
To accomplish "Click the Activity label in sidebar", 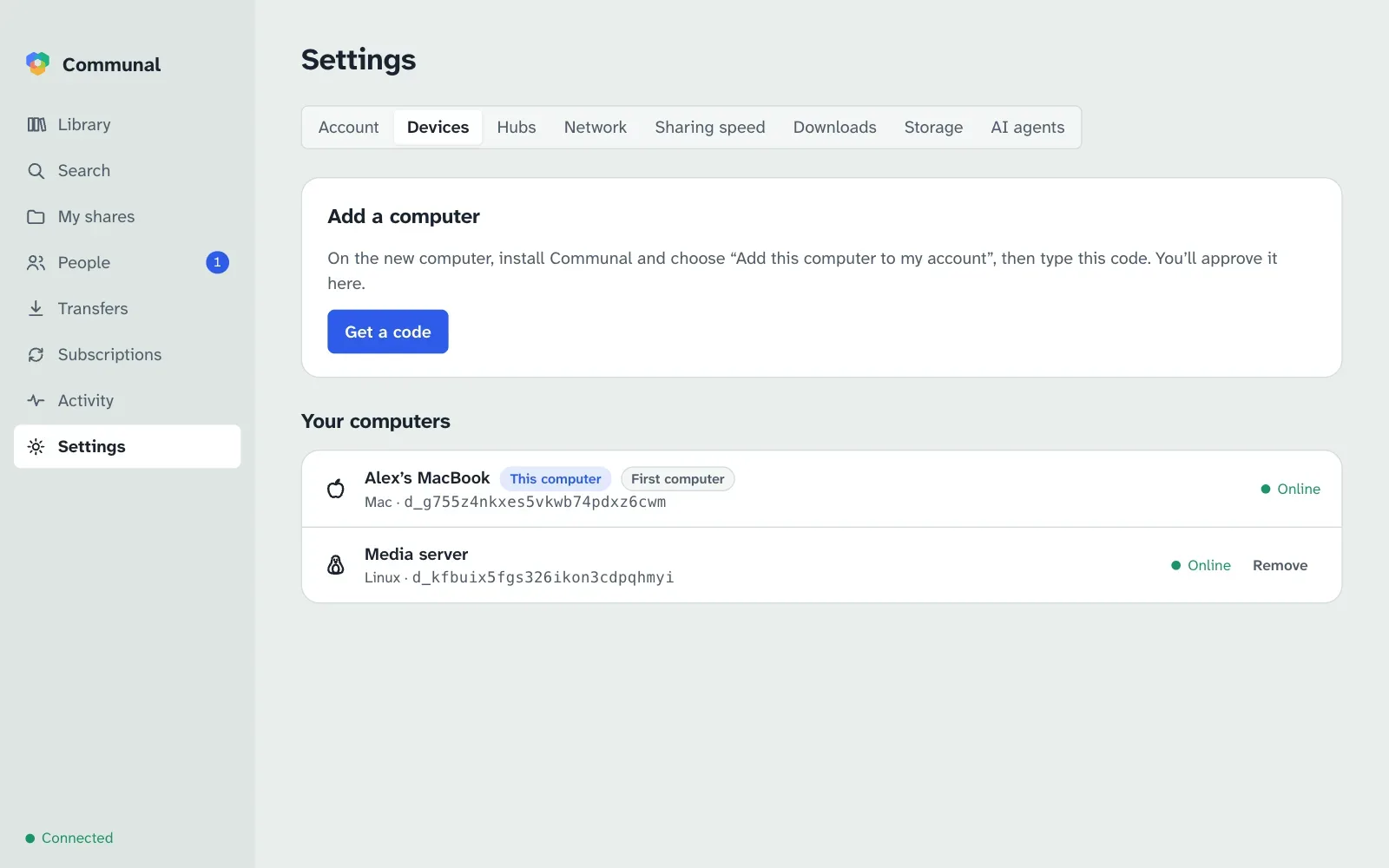I will coord(86,400).
